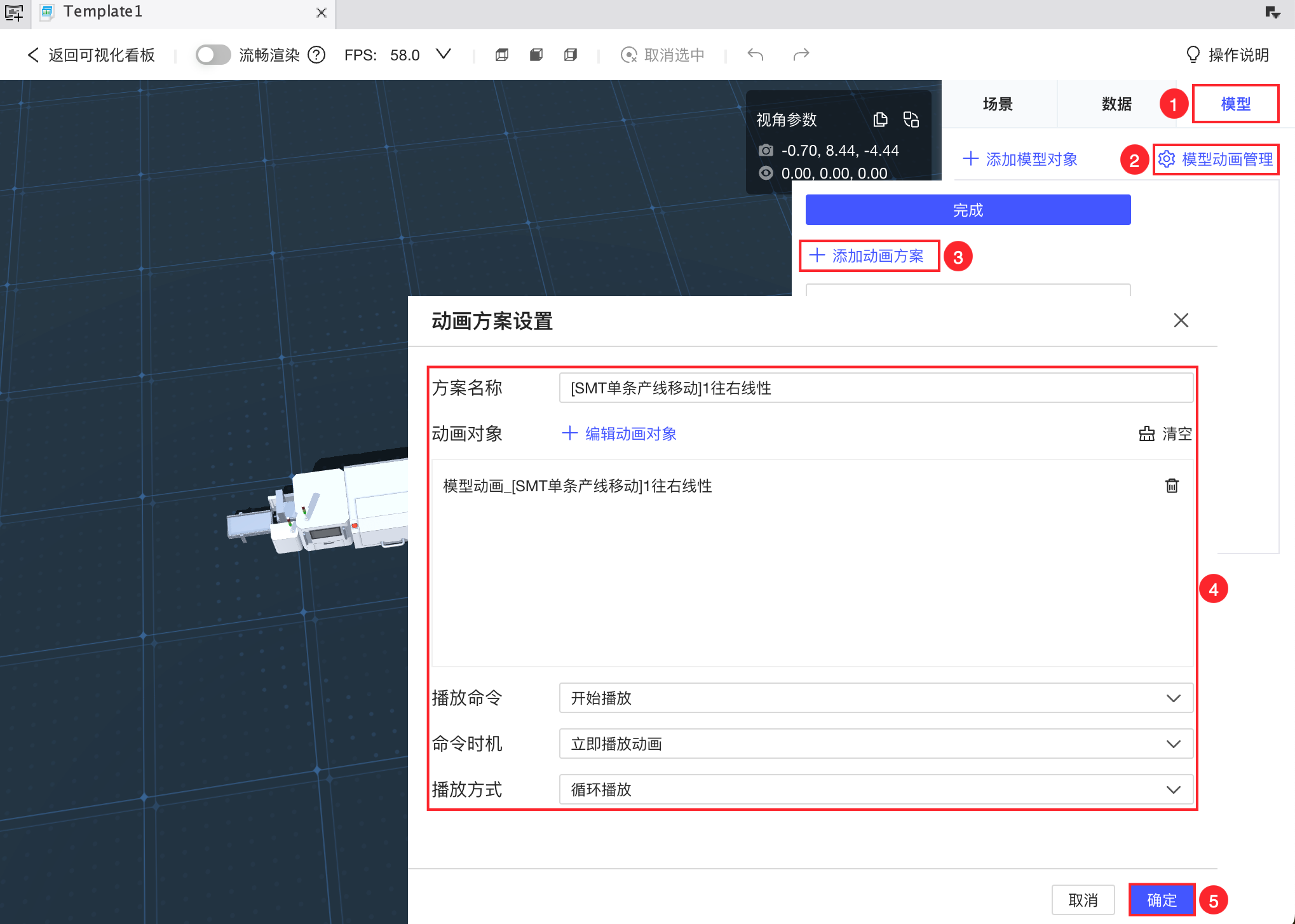Viewport: 1295px width, 924px height.
Task: Toggle the 流畅渲染 switch
Action: (212, 55)
